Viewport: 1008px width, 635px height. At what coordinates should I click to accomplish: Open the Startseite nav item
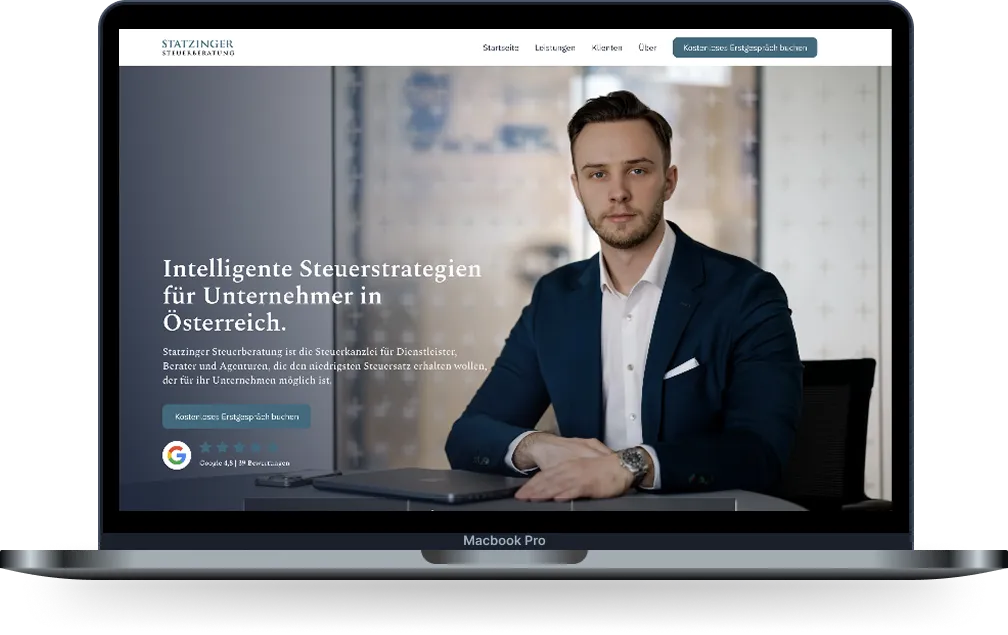coord(501,48)
